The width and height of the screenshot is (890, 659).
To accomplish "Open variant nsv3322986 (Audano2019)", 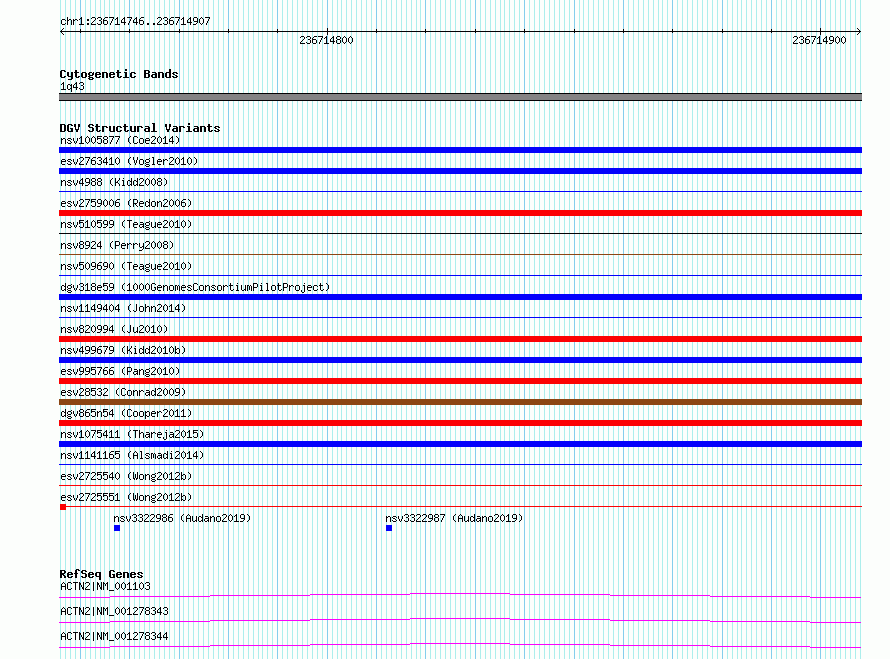I will [182, 518].
